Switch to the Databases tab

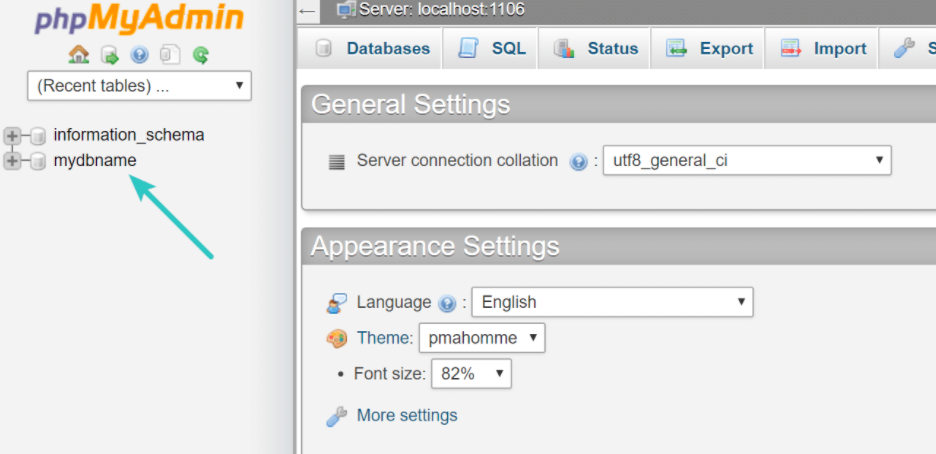click(372, 48)
